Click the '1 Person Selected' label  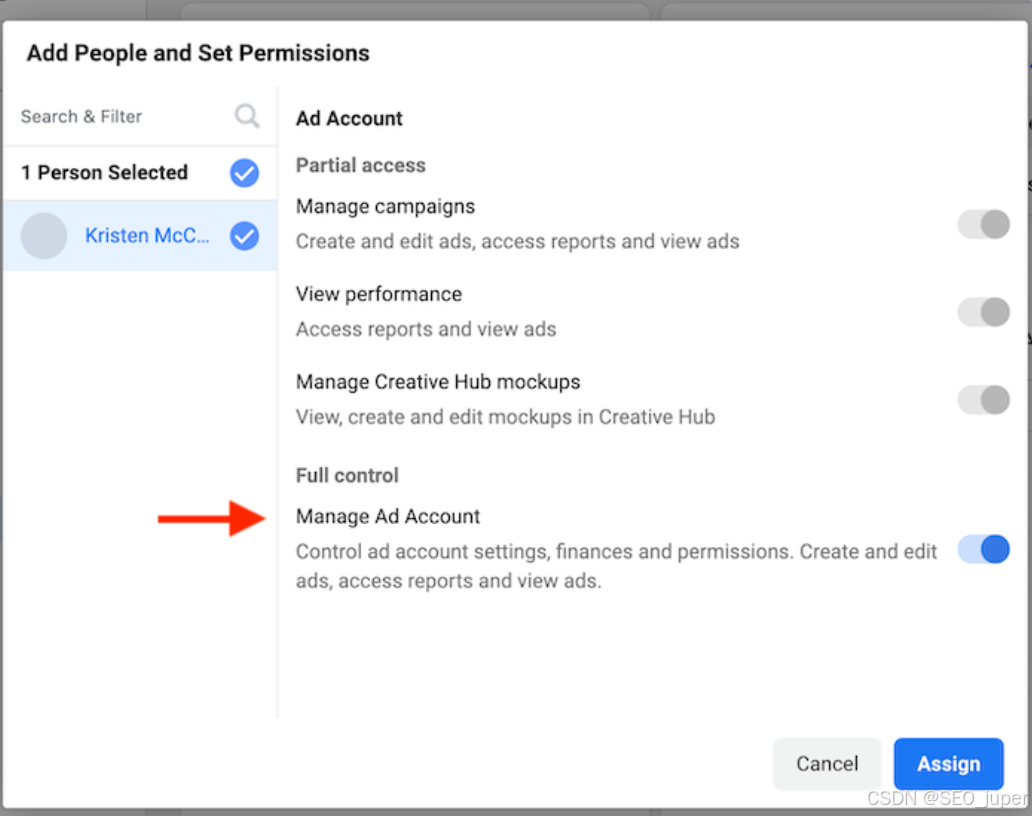coord(105,173)
